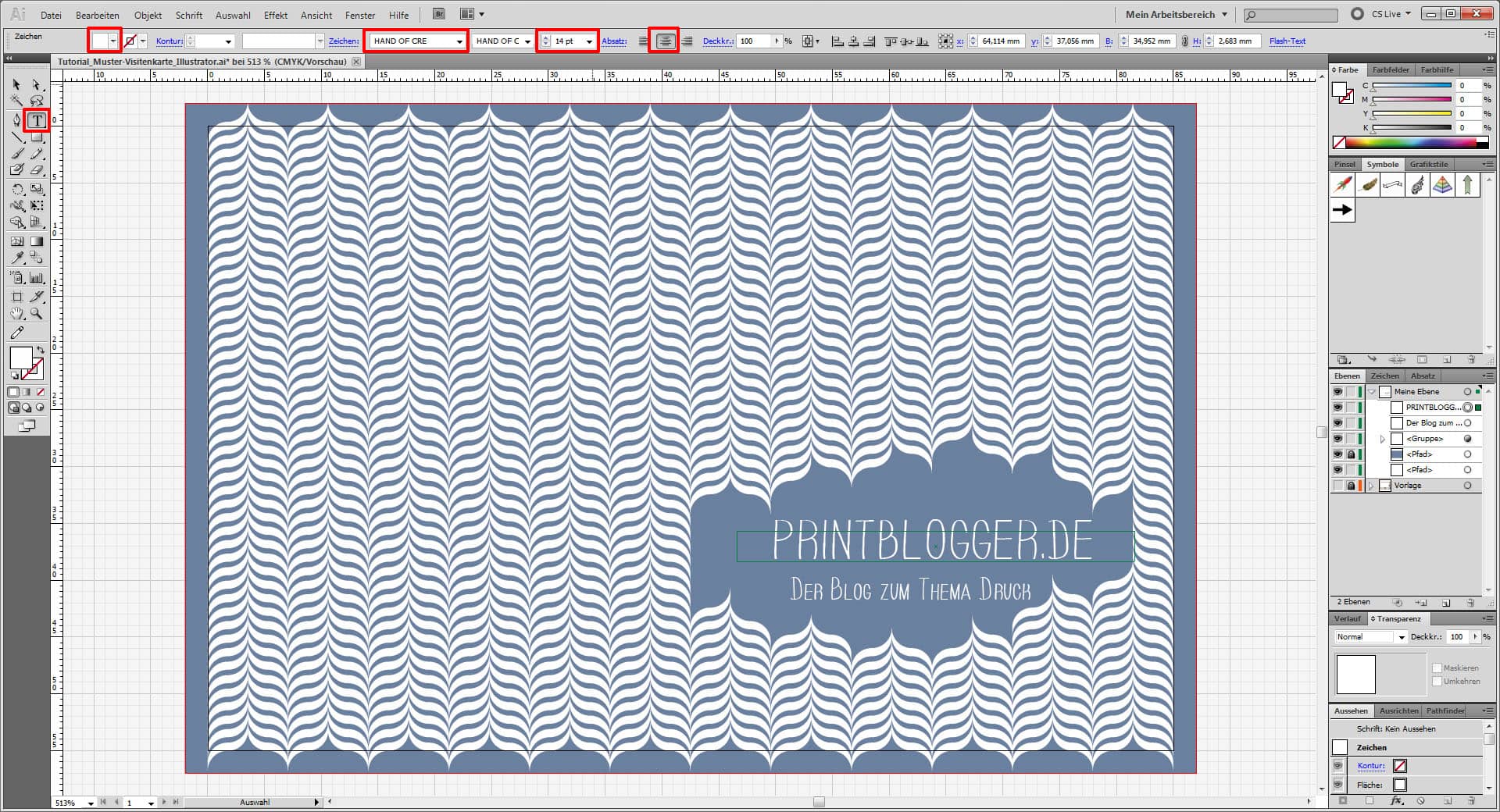Open the Fenster menu

[359, 15]
